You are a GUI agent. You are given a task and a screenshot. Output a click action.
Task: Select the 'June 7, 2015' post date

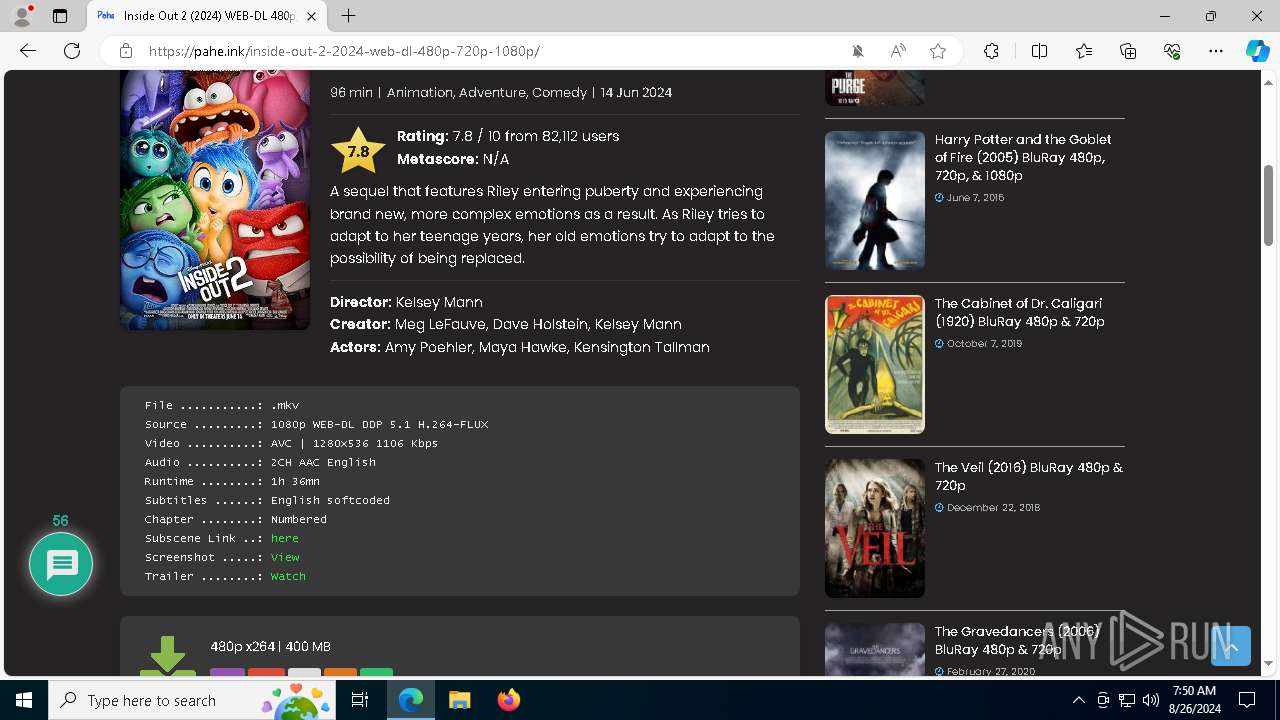pyautogui.click(x=975, y=198)
